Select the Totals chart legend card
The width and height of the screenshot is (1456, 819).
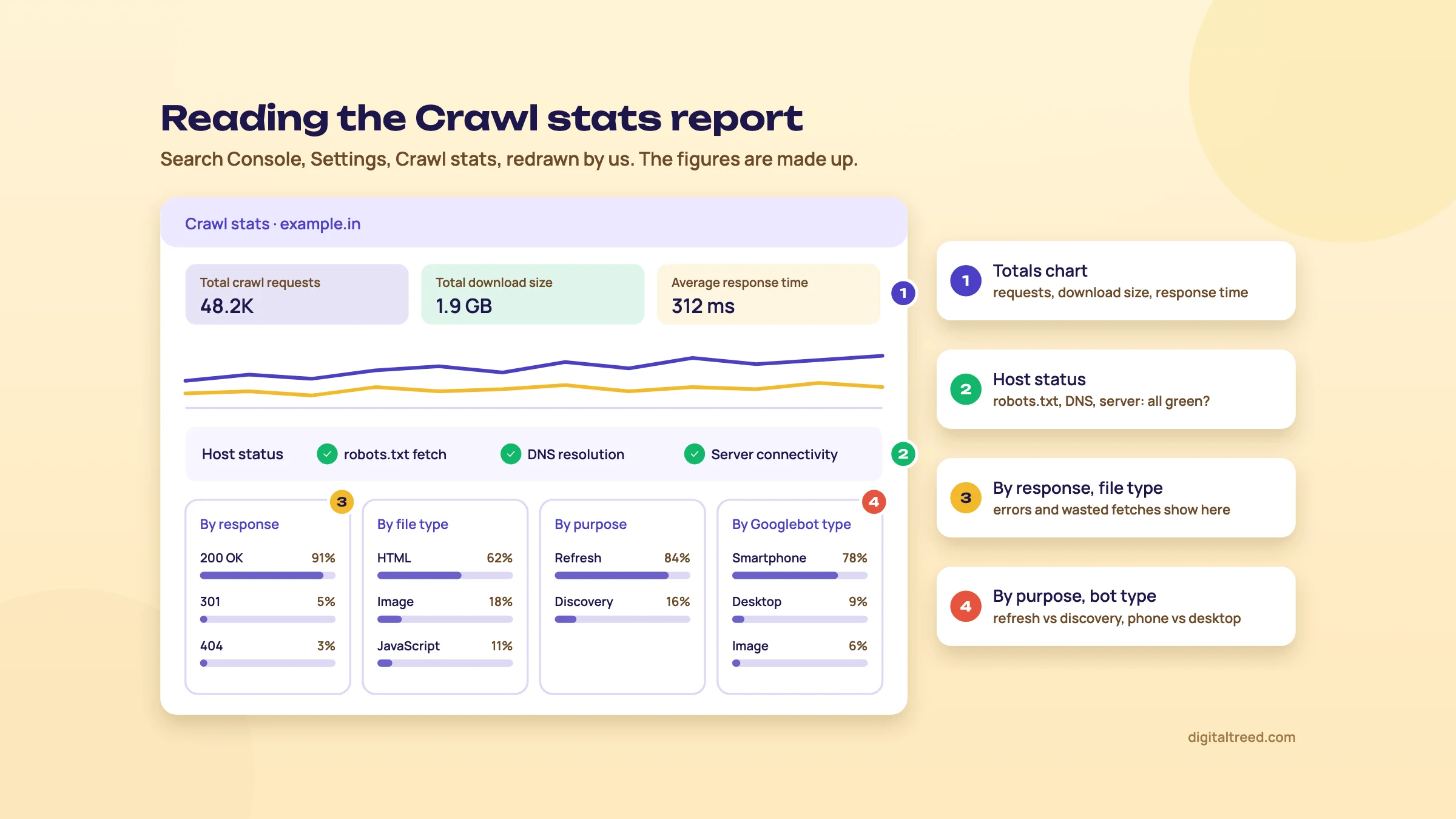1116,281
